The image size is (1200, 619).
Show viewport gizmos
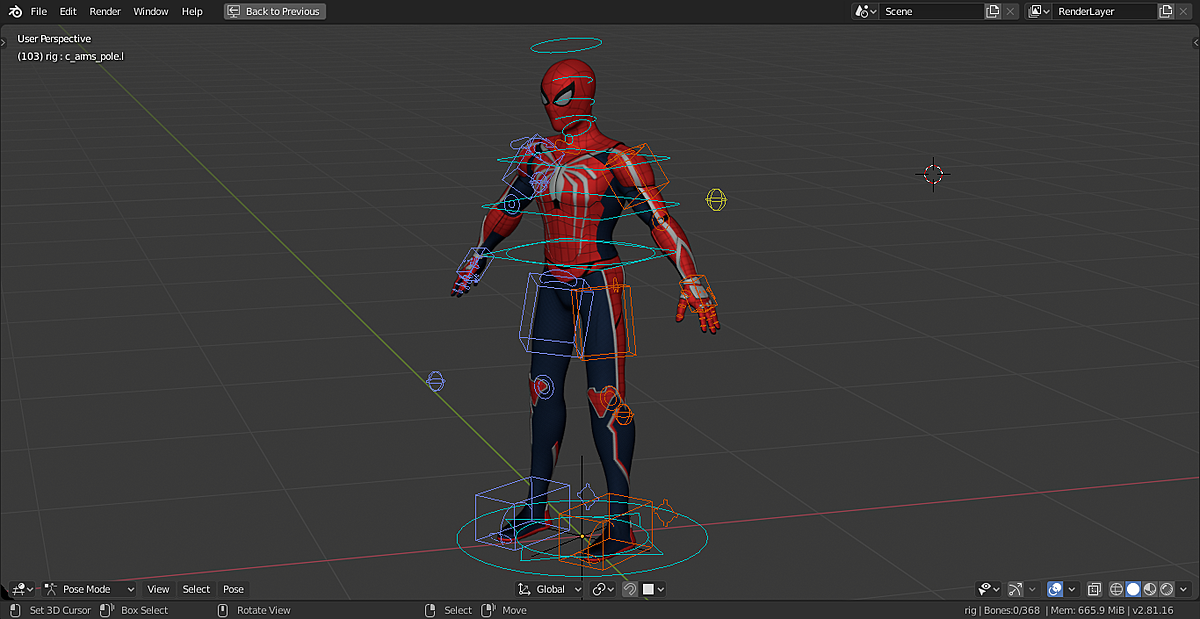(1014, 589)
